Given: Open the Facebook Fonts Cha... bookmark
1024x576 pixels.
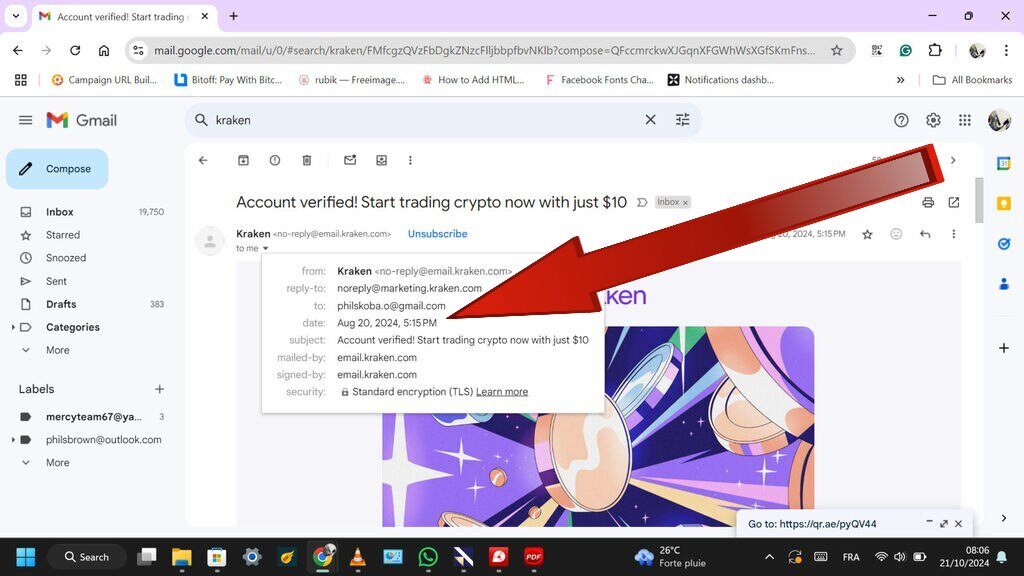Looking at the screenshot, I should pos(599,80).
